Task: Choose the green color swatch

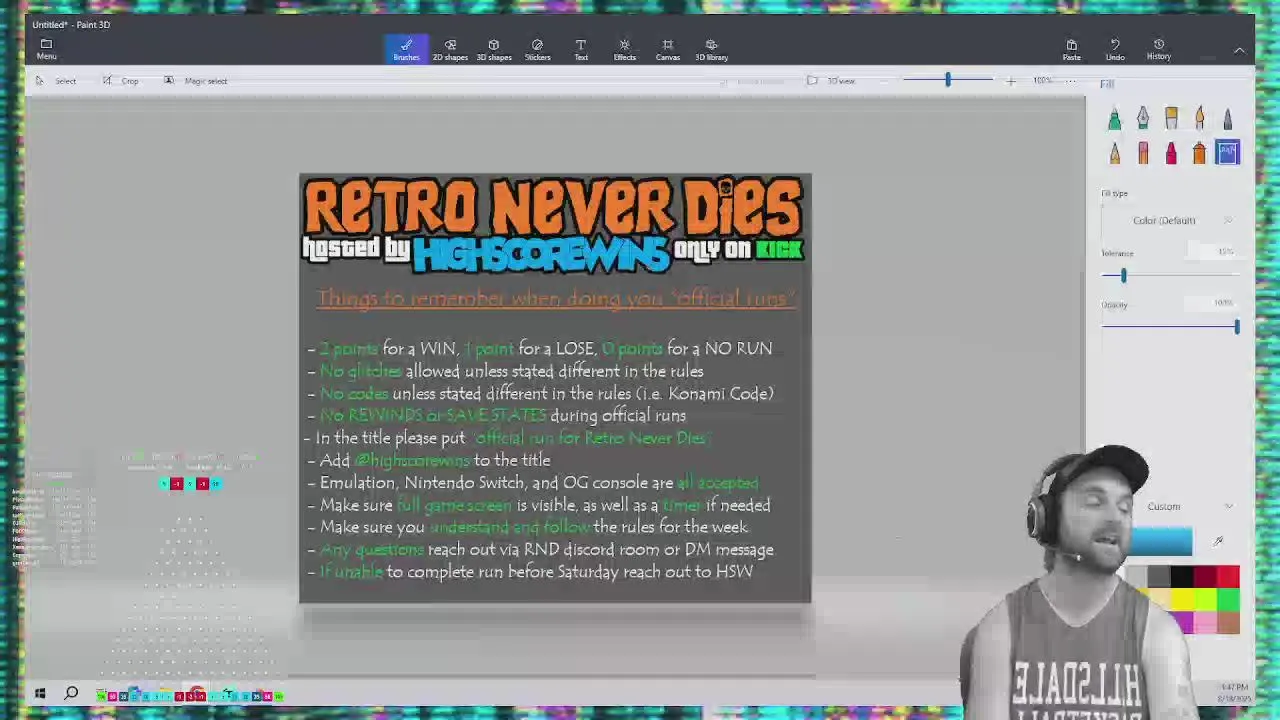Action: tap(1229, 599)
